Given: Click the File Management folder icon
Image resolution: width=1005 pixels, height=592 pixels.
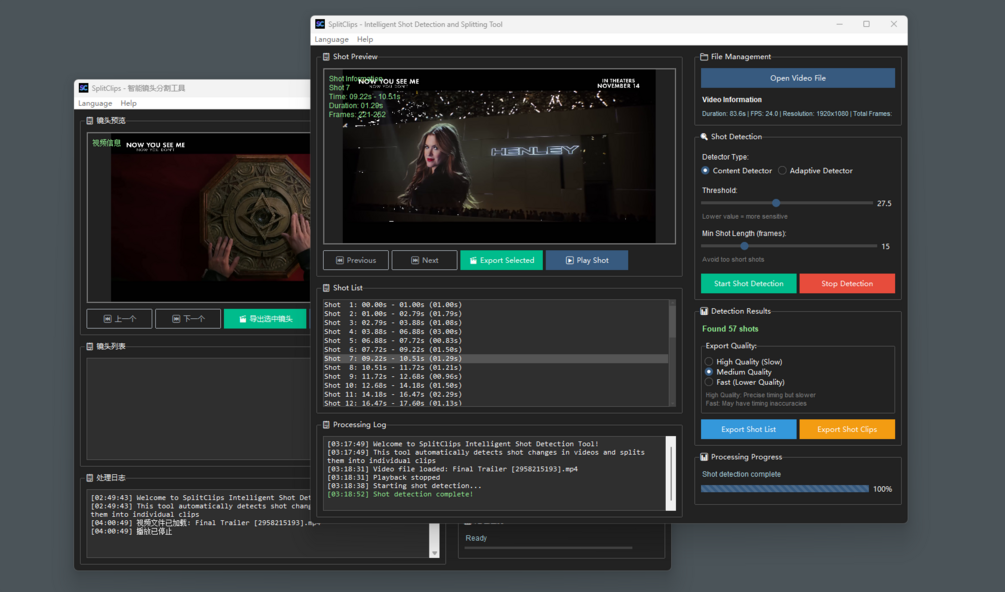Looking at the screenshot, I should 704,56.
